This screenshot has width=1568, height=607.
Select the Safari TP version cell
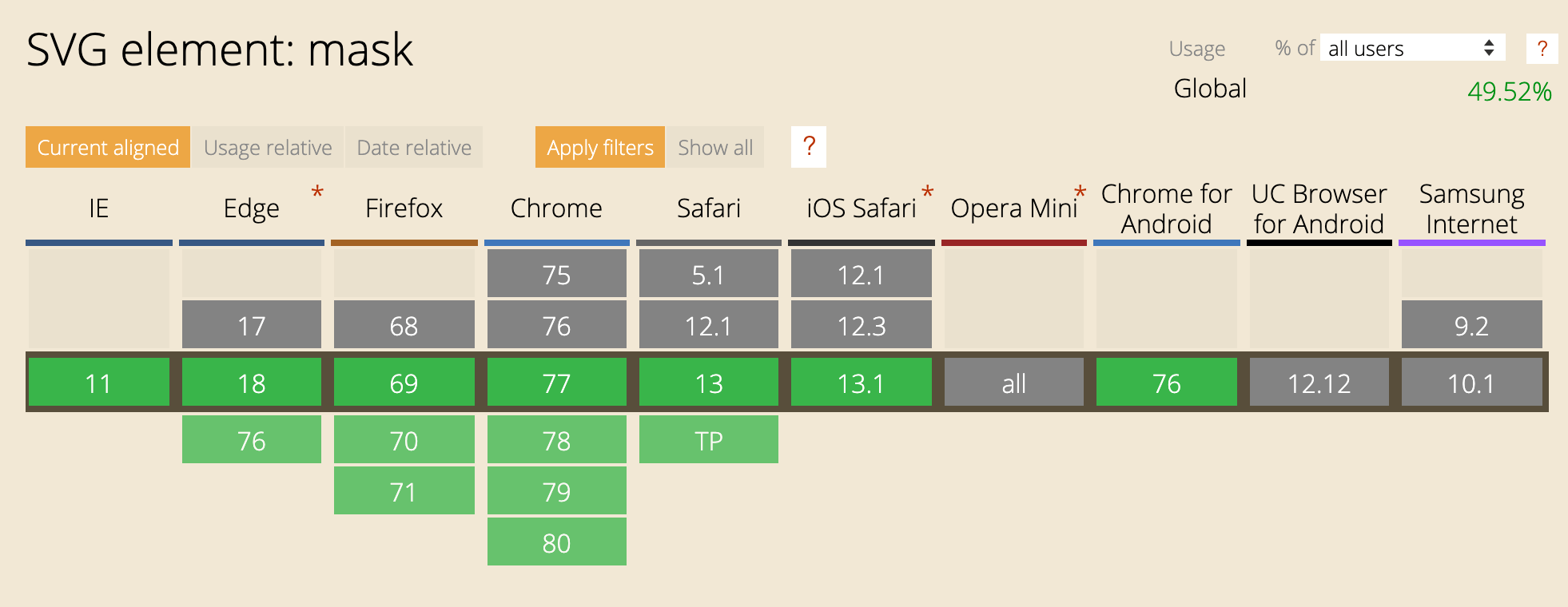(x=709, y=440)
